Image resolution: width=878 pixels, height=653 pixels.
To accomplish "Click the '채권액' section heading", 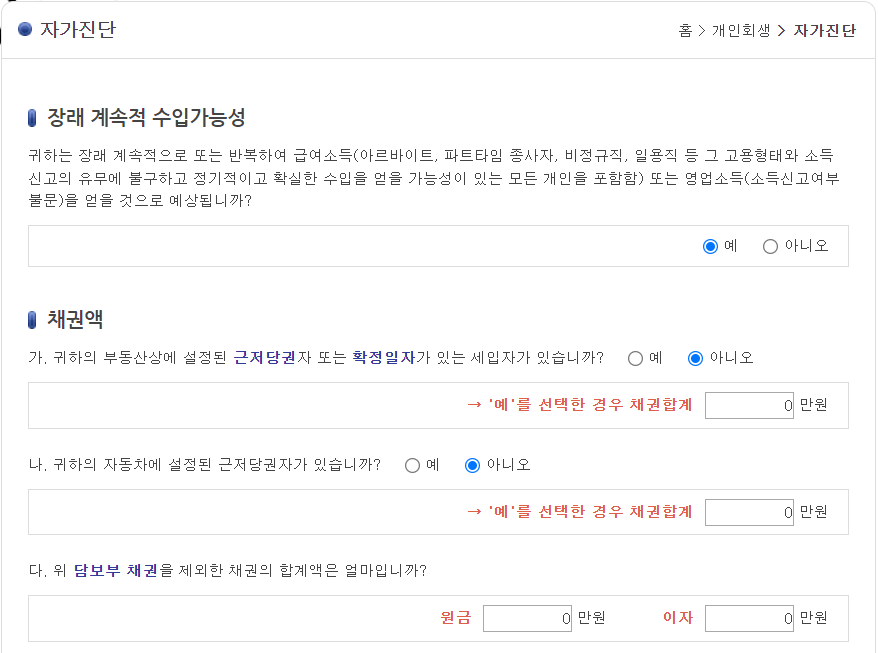I will point(75,320).
